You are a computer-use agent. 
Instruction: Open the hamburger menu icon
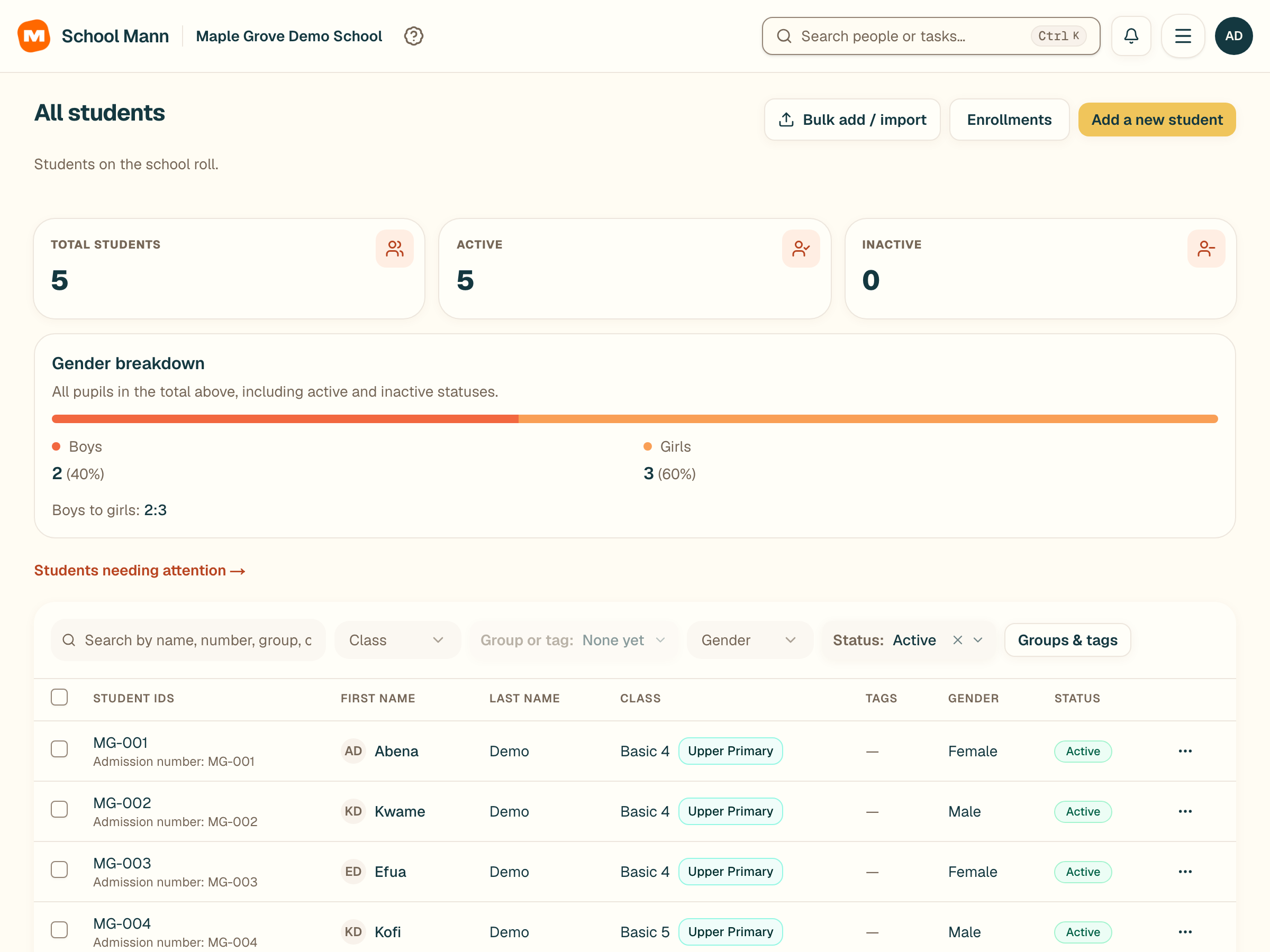[1183, 36]
